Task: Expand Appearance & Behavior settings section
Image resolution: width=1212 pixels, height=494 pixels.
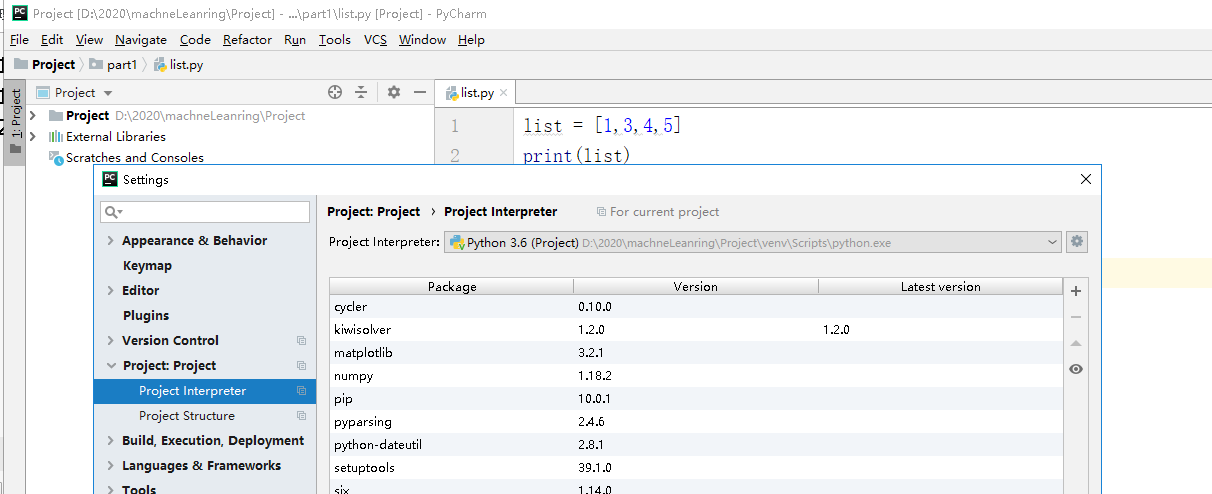Action: coord(111,241)
